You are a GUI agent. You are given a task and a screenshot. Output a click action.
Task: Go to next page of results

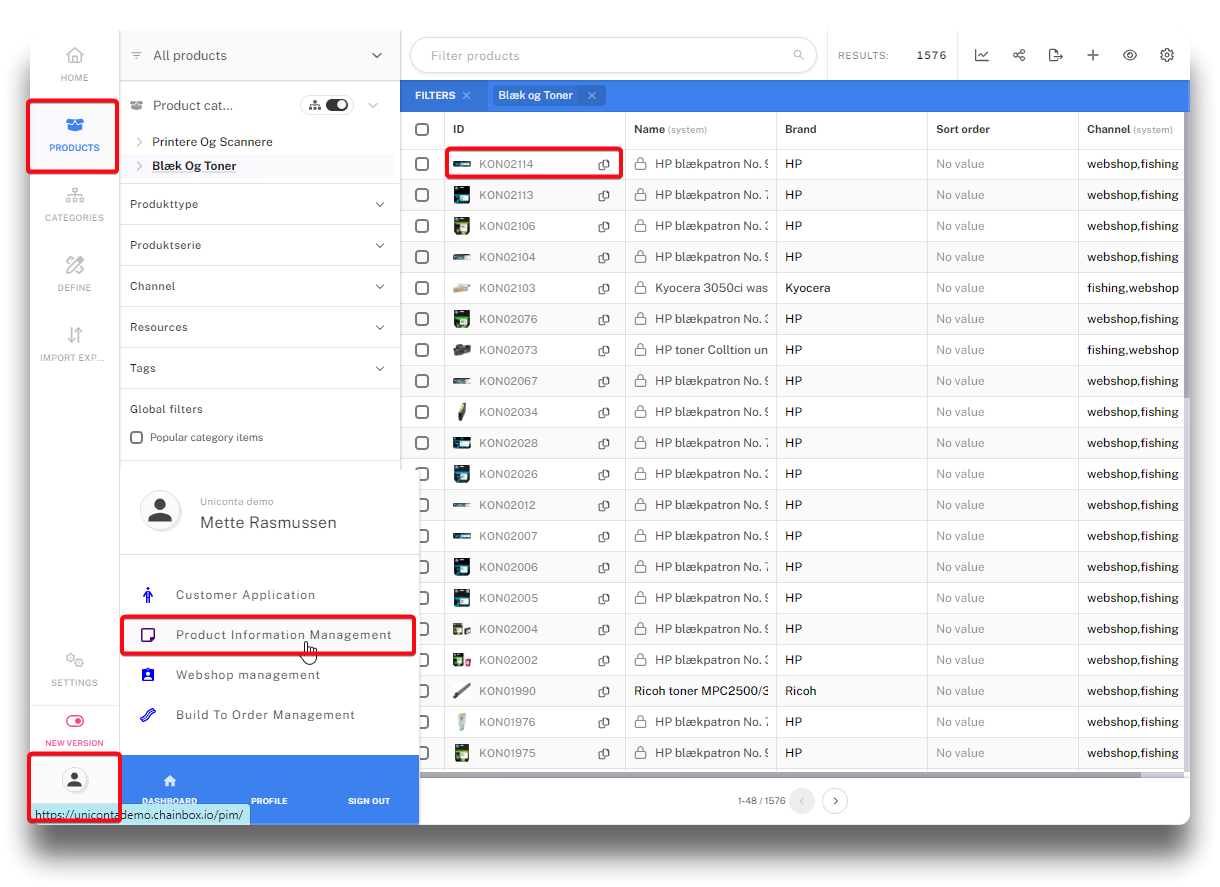pyautogui.click(x=835, y=801)
